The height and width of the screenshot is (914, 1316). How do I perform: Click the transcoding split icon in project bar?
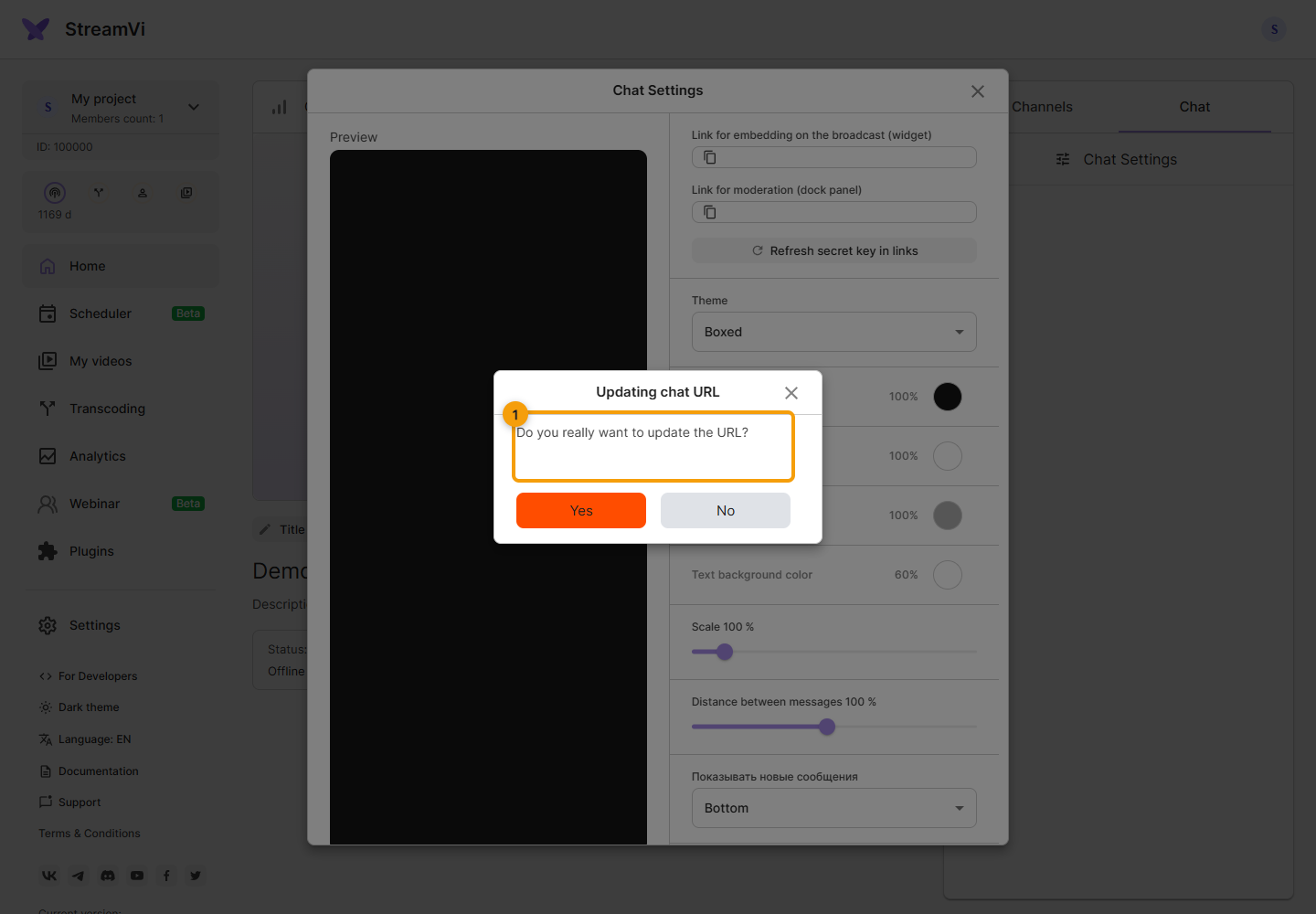pos(99,193)
